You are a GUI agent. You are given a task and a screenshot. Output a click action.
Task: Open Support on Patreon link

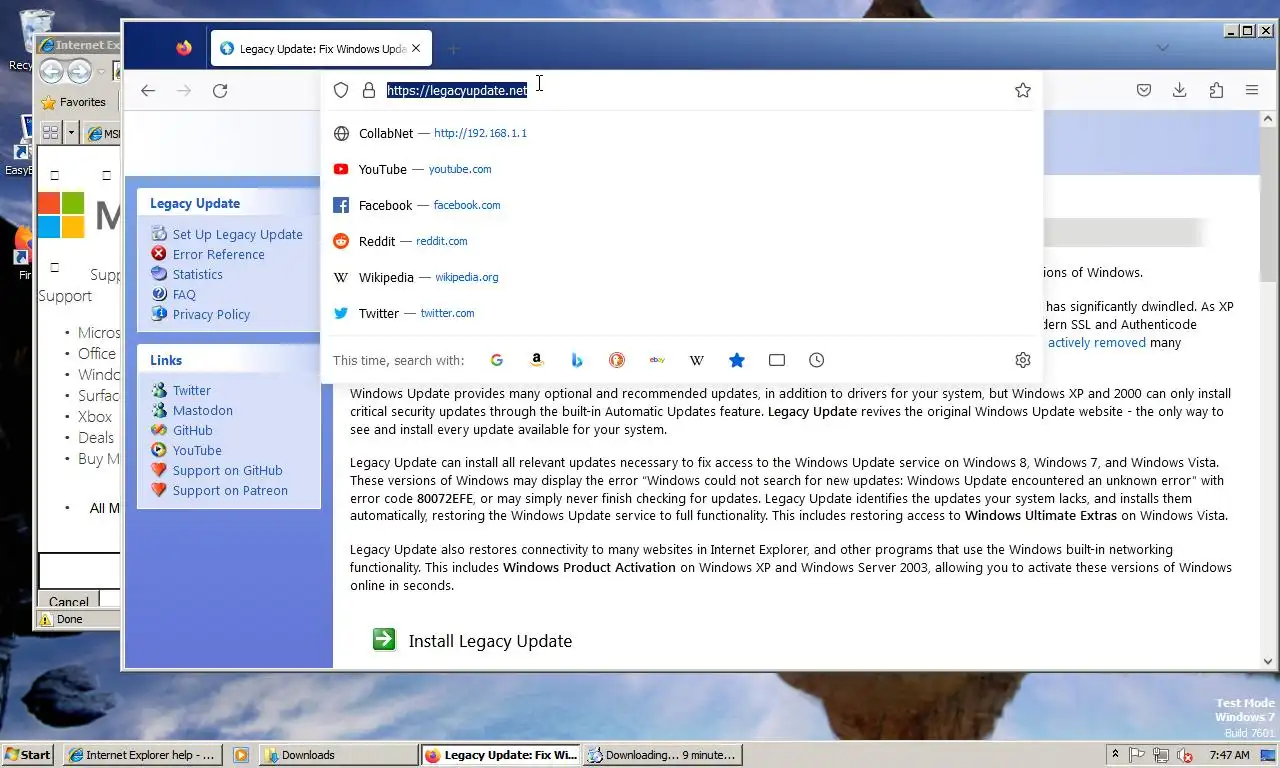click(230, 490)
